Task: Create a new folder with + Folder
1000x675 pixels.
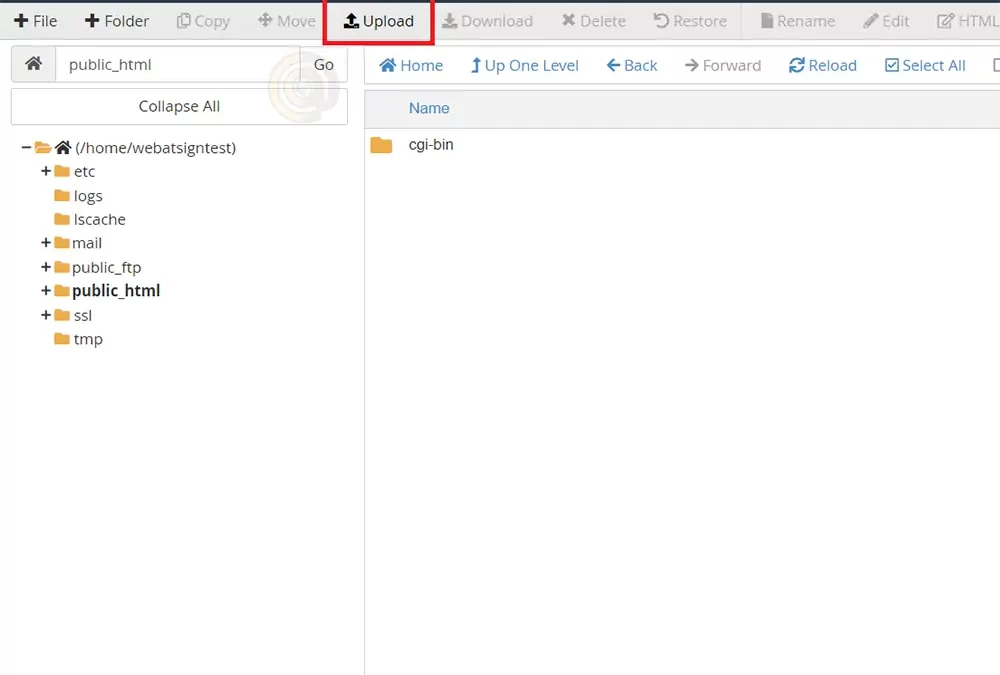Action: pyautogui.click(x=116, y=21)
